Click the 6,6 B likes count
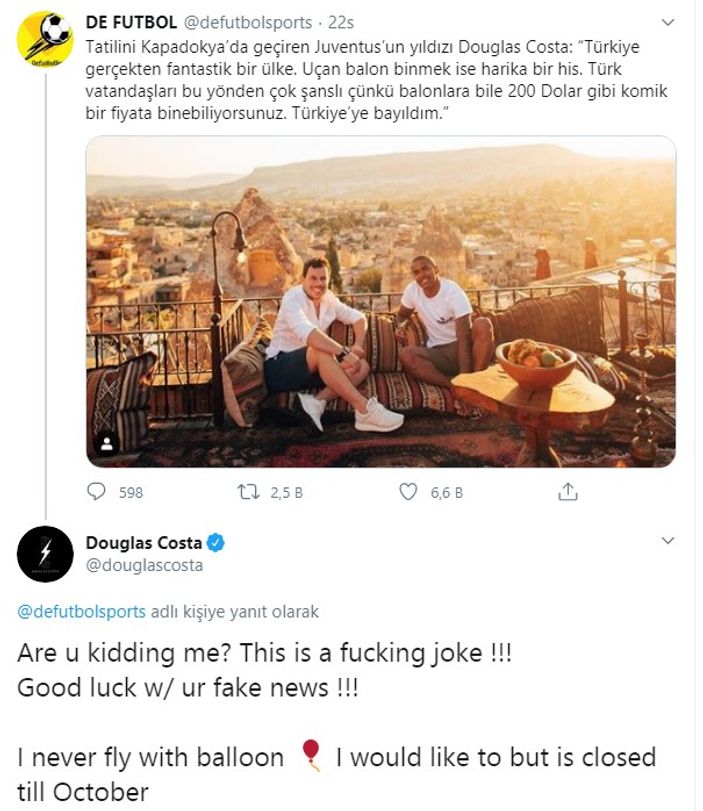703x811 pixels. pos(446,492)
